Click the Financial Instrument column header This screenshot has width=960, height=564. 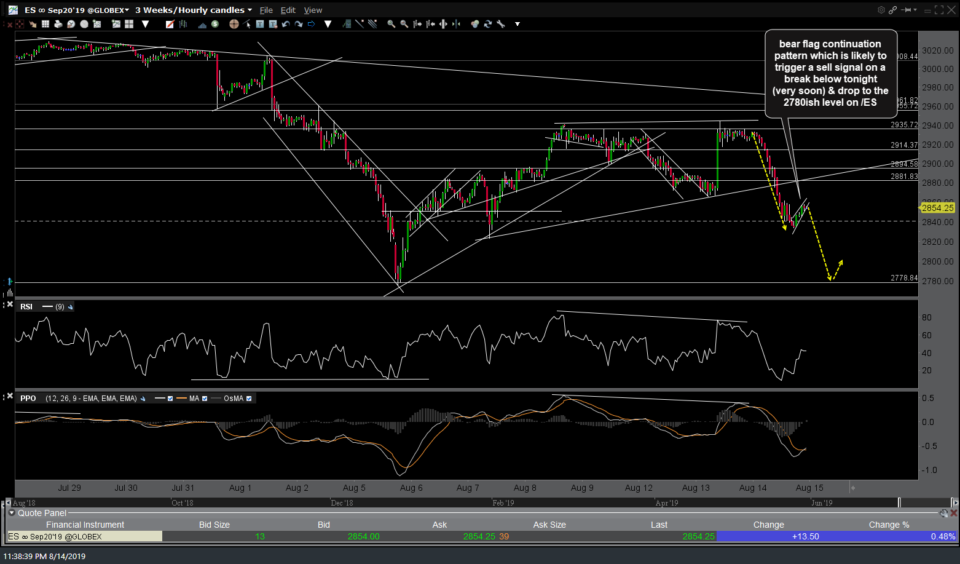[84, 525]
